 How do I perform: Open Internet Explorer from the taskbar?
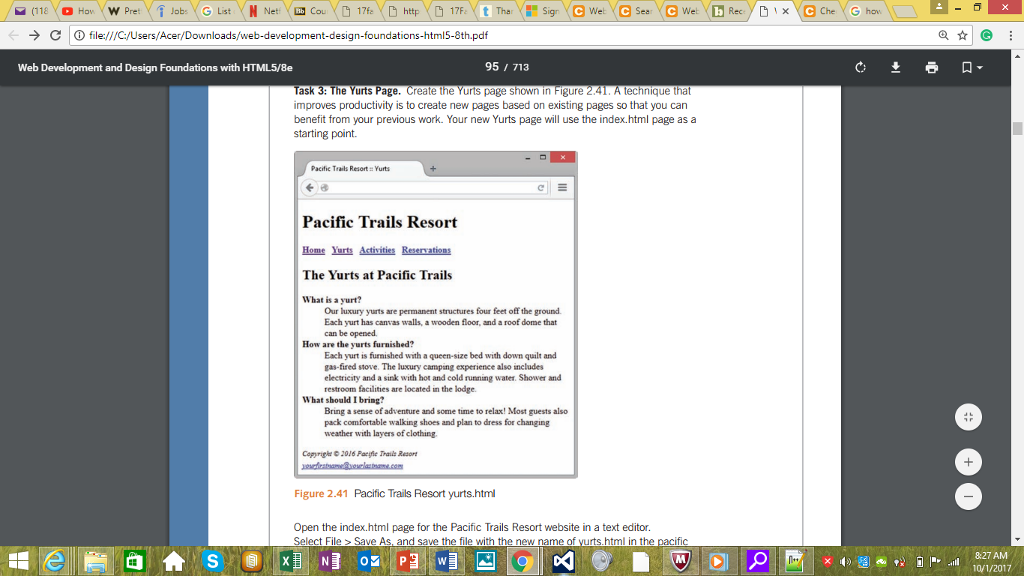point(55,561)
